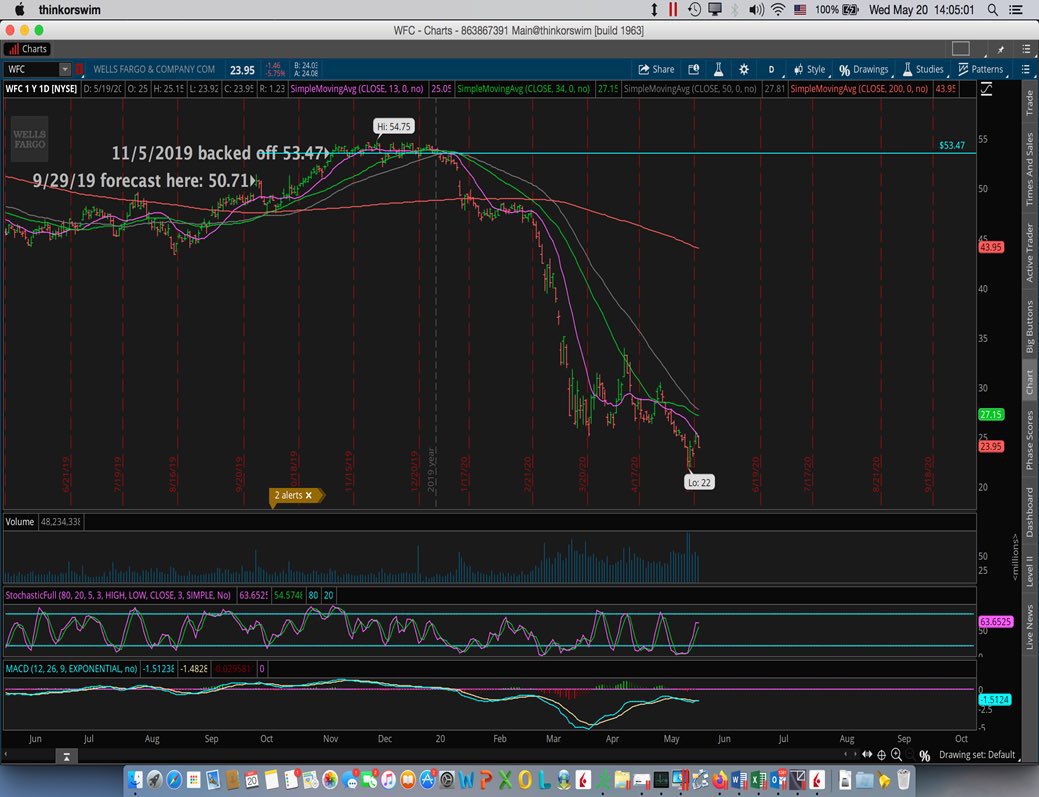
Task: Open Times And Sales sidebar tab
Action: 1030,169
